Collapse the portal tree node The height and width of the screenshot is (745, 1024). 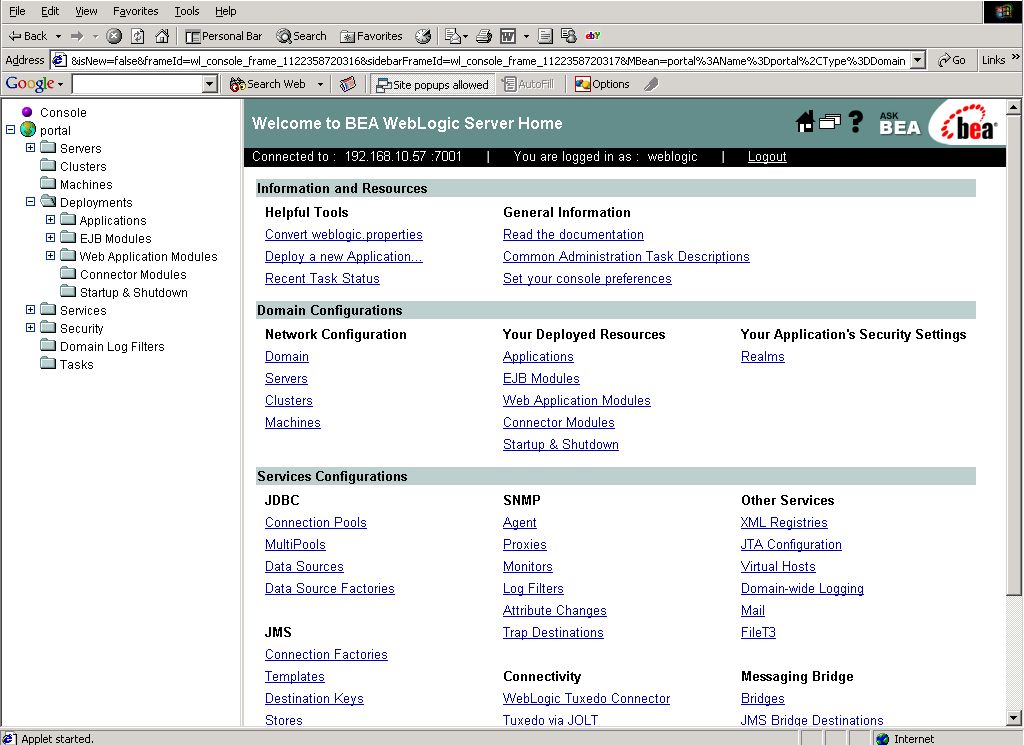click(x=10, y=129)
